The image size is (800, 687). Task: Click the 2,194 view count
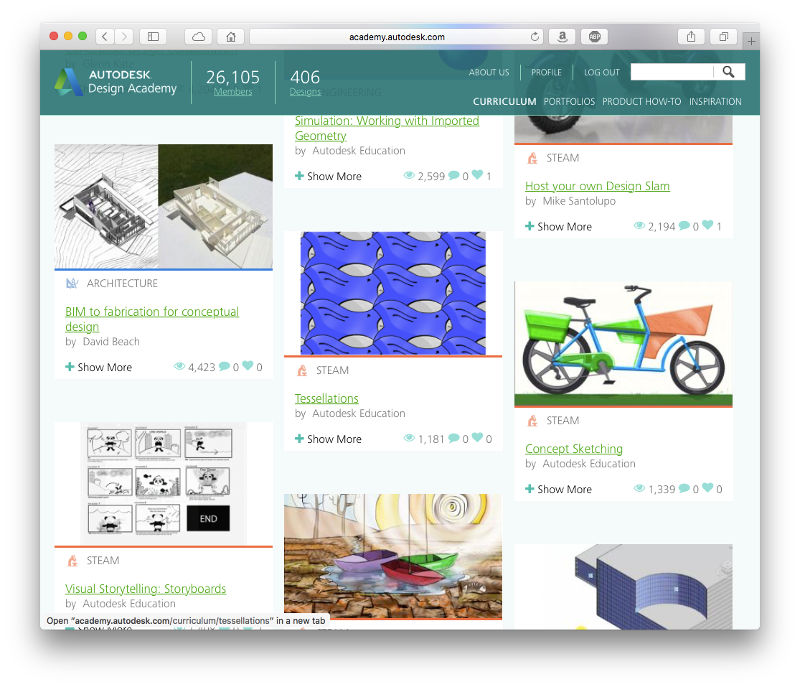pyautogui.click(x=662, y=226)
